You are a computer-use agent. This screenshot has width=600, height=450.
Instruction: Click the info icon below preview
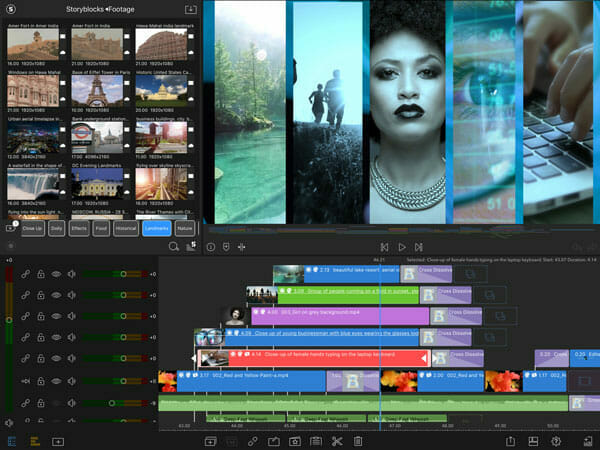point(210,246)
